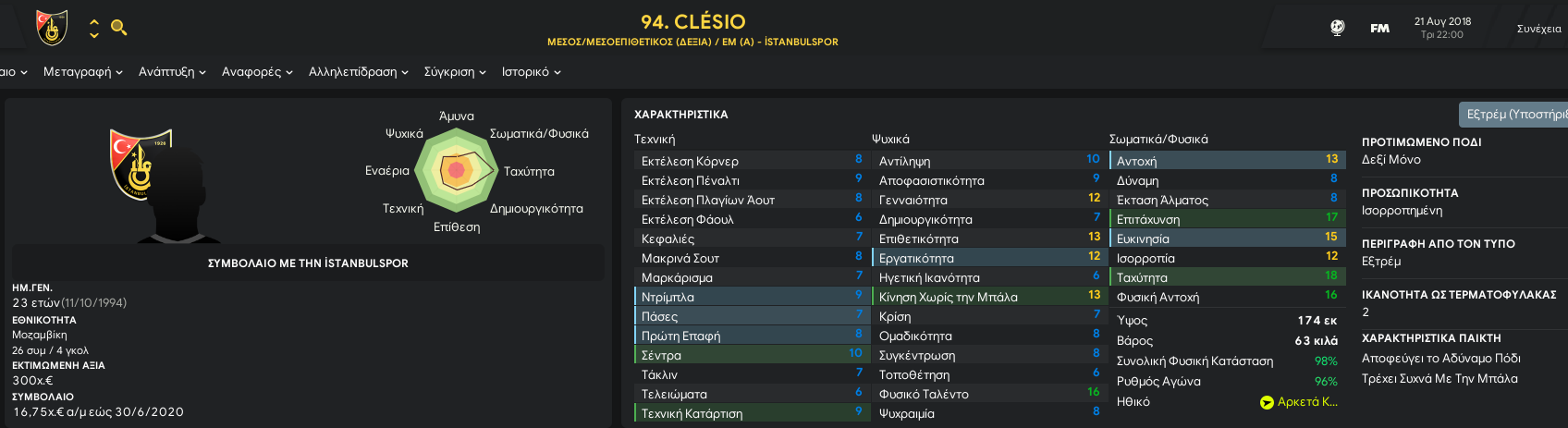Open the player search magnifier

pos(118,28)
